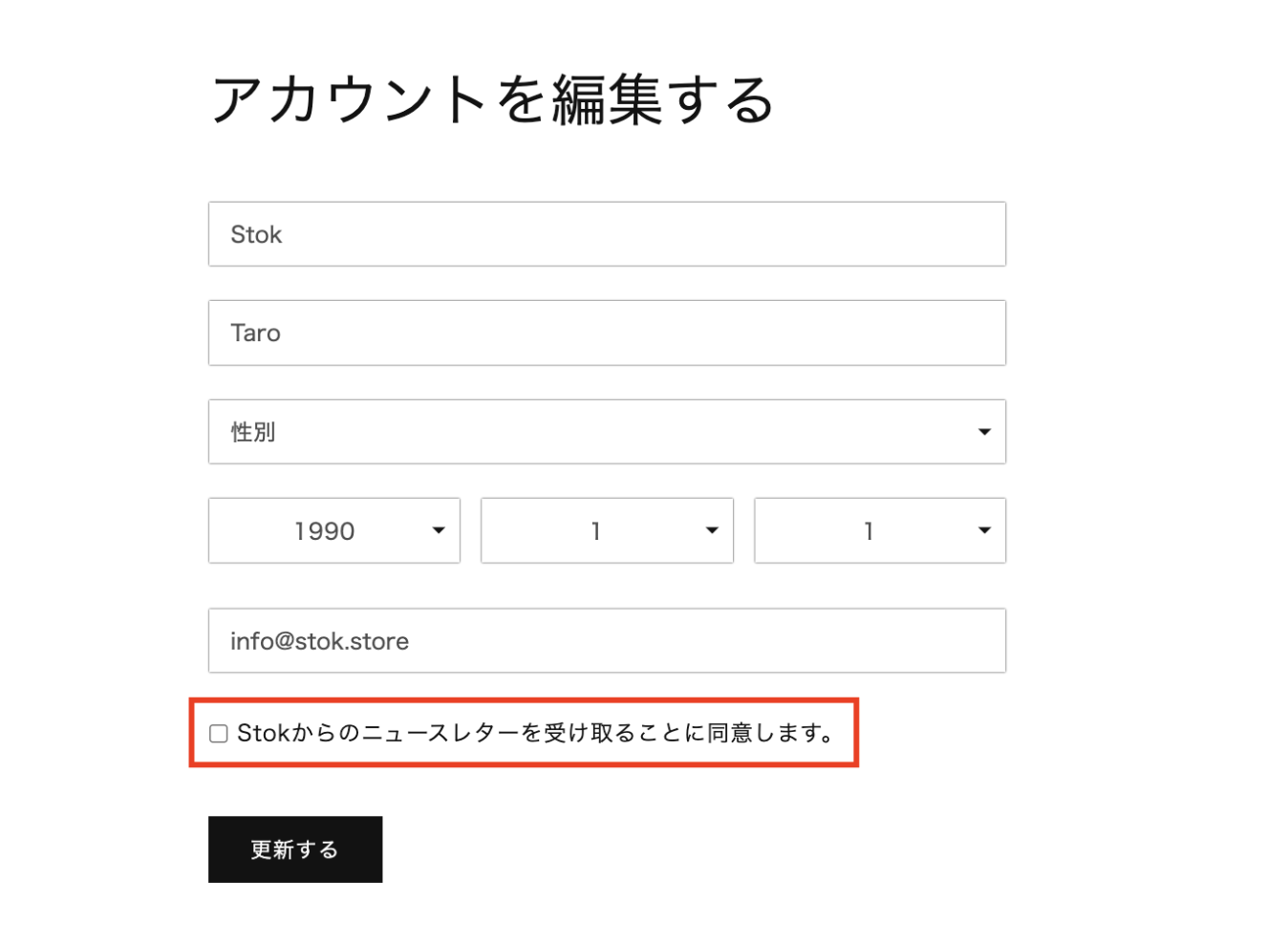Screen dimensions: 1288x944
Task: Focus the surname field containing Stok
Action: (x=607, y=234)
